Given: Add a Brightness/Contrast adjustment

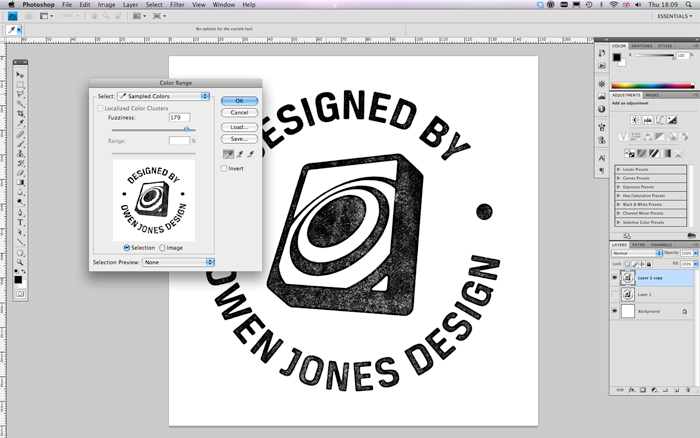Looking at the screenshot, I should point(635,120).
